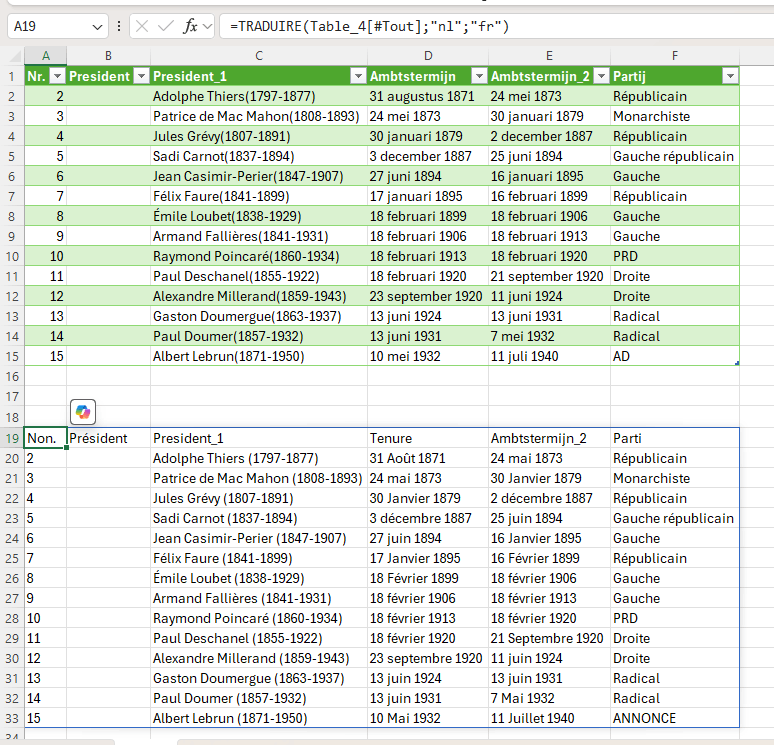774x745 pixels.
Task: Select column F header
Action: [675, 56]
